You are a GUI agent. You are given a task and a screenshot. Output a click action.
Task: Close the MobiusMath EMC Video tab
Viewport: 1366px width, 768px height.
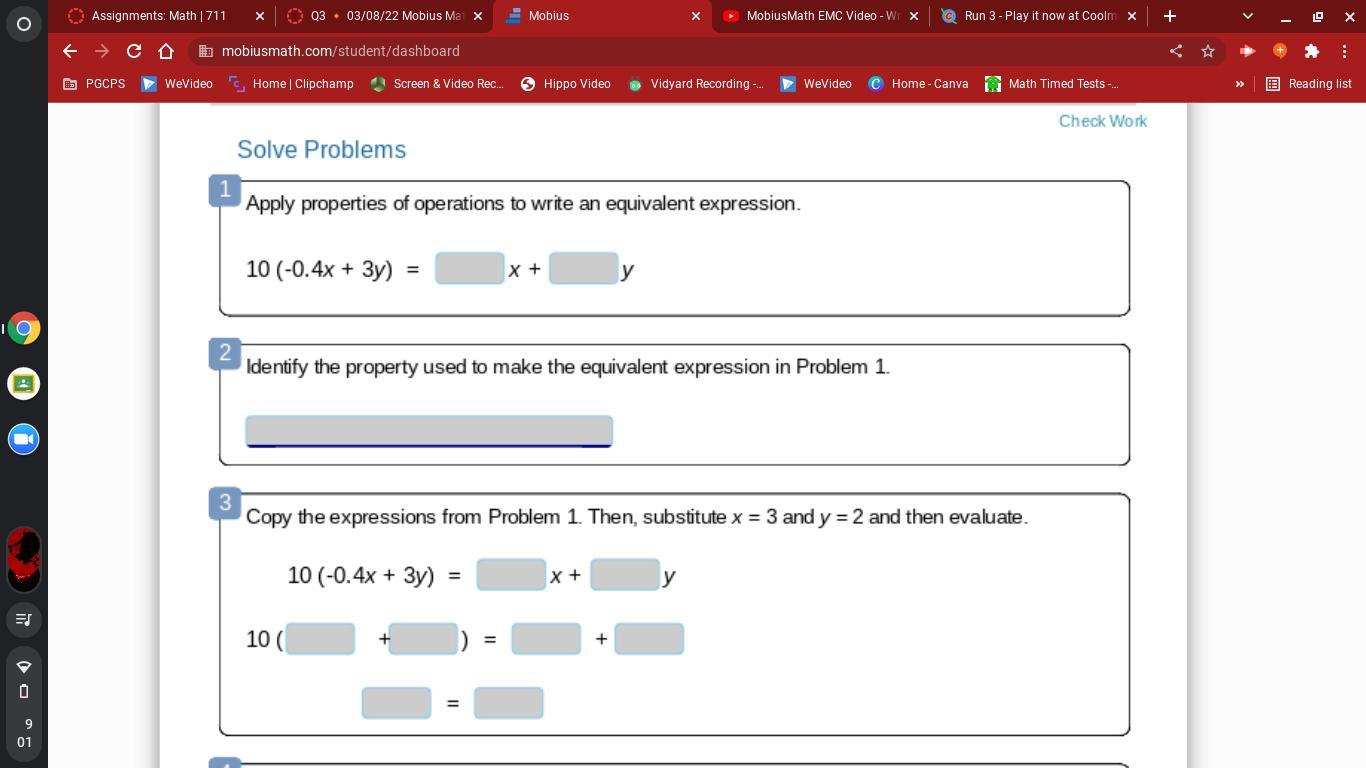point(914,16)
